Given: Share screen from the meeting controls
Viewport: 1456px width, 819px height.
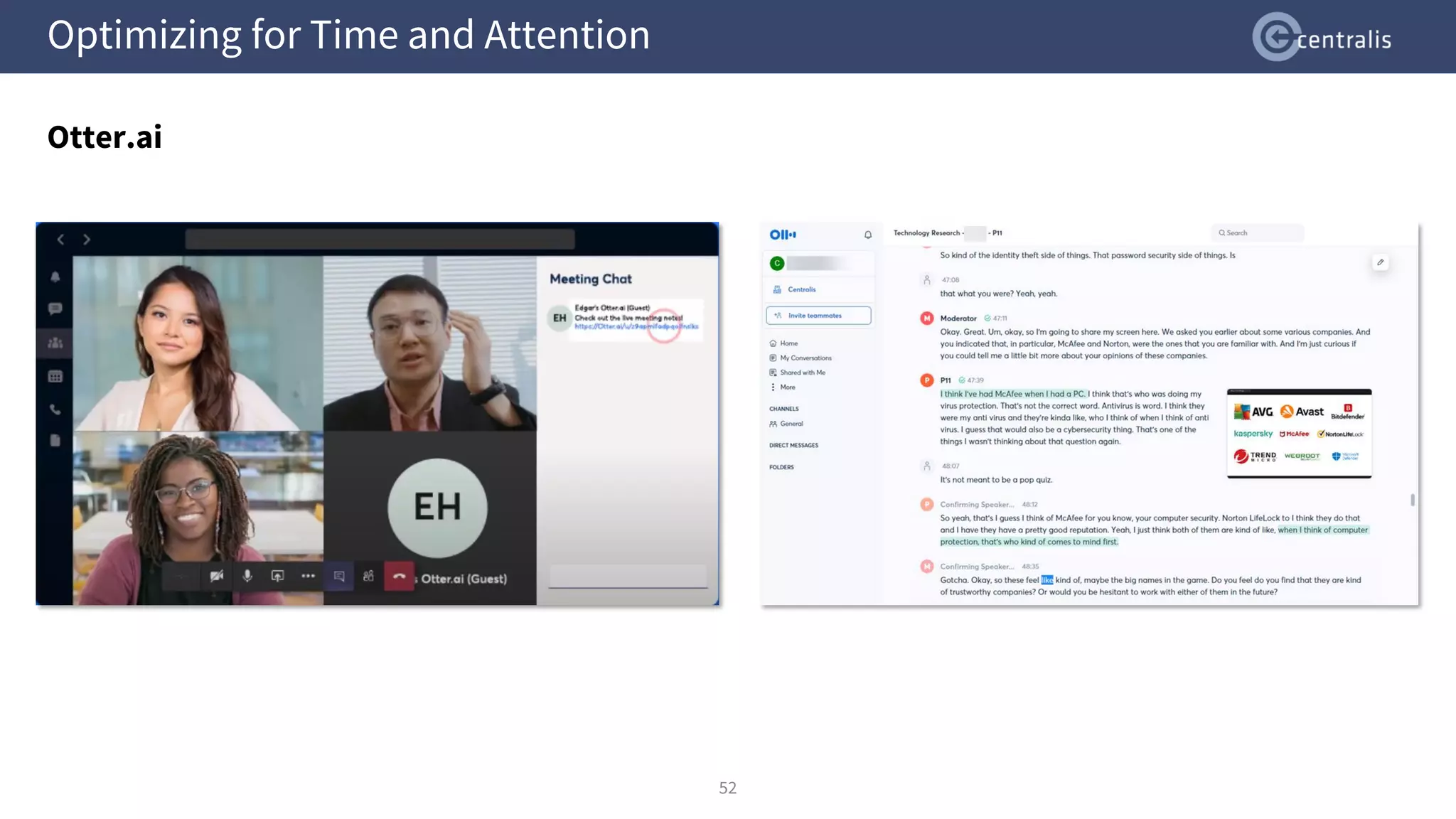Looking at the screenshot, I should click(278, 576).
